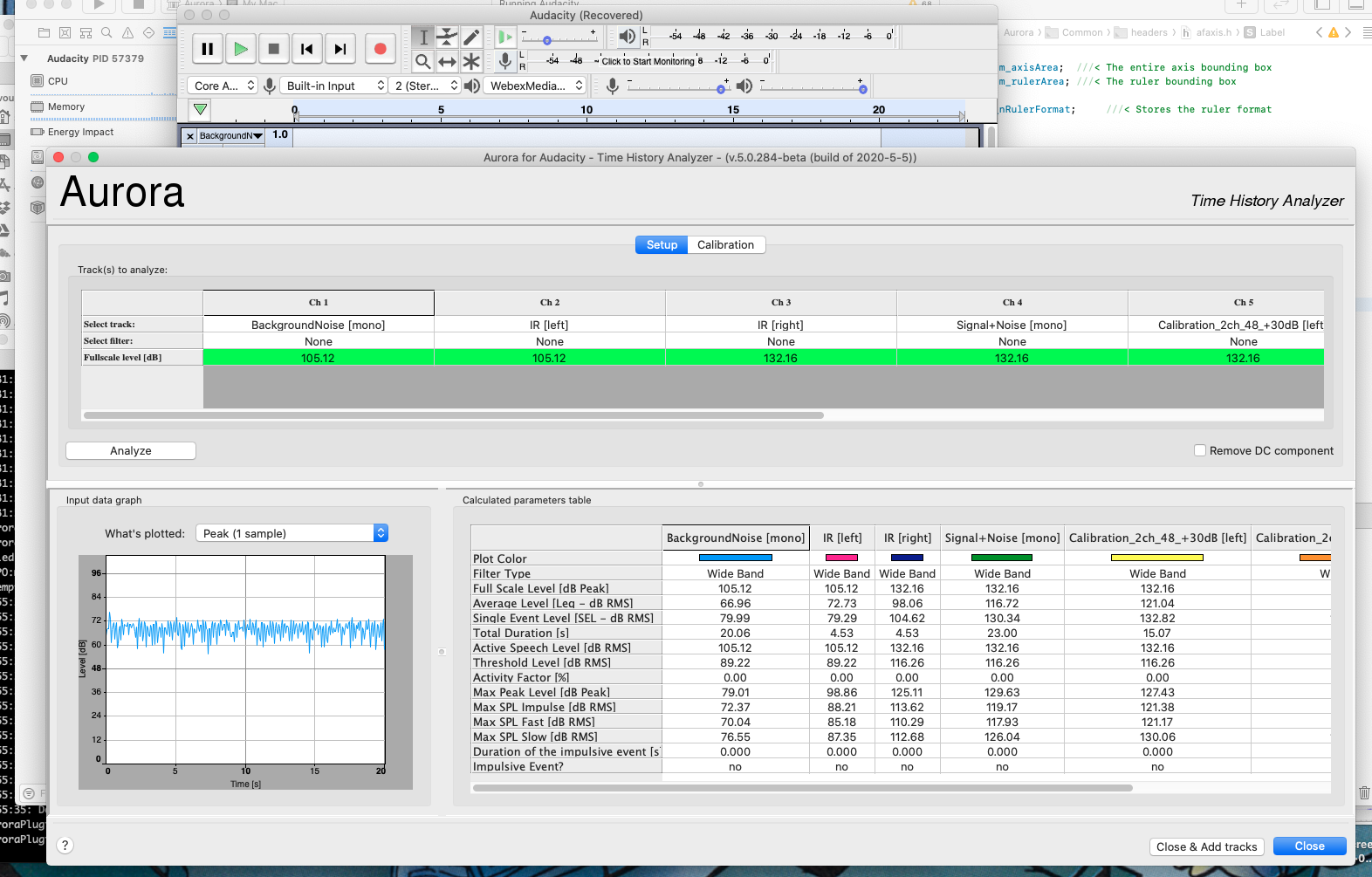Screen dimensions: 1372x877
Task: Open Xcode source control navigator icon
Action: 65,33
